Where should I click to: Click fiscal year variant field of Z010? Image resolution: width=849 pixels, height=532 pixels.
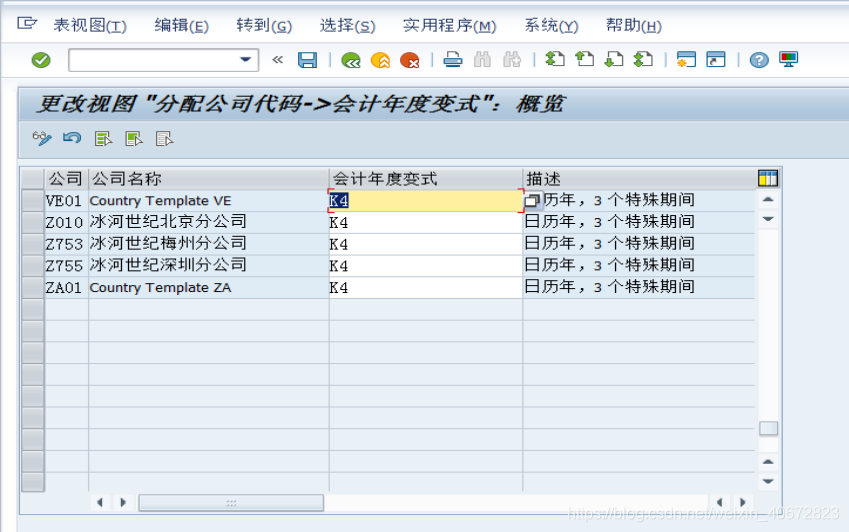pos(426,222)
